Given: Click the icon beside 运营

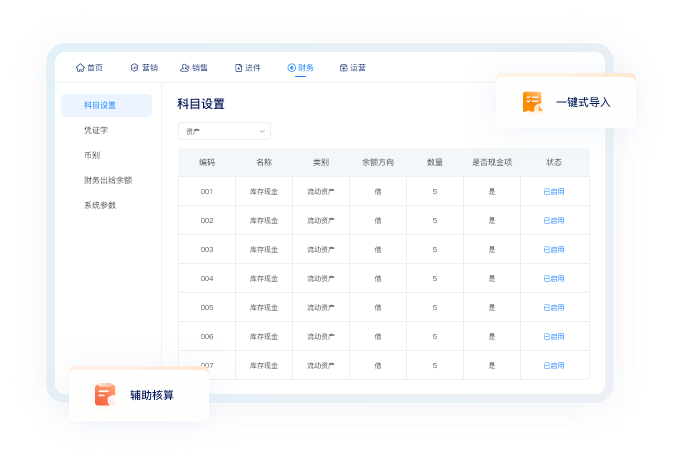Looking at the screenshot, I should coord(343,68).
